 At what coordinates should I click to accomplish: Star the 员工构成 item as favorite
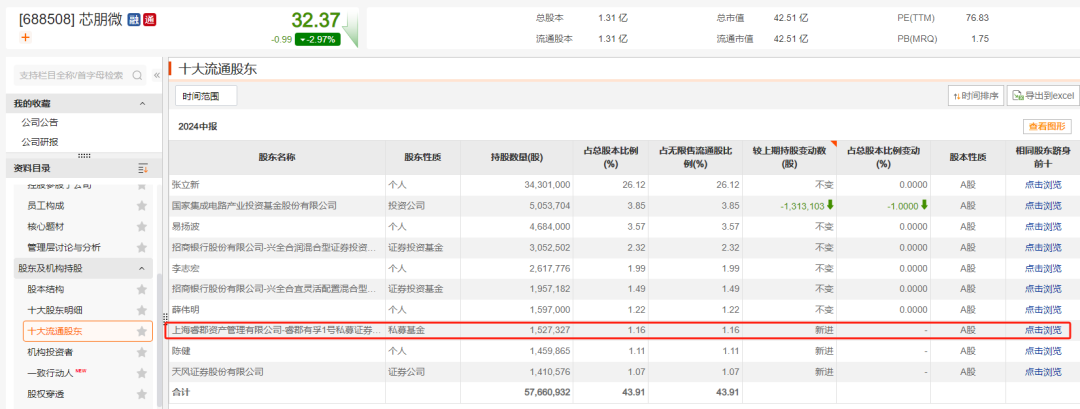142,205
